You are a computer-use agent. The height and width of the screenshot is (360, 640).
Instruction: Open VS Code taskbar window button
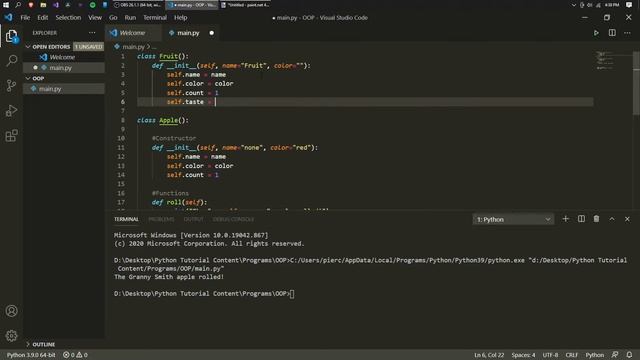(192, 5)
